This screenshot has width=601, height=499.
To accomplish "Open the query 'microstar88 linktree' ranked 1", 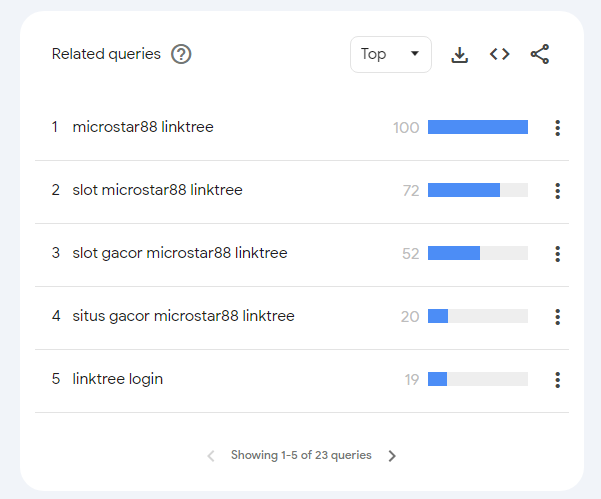I will click(143, 127).
